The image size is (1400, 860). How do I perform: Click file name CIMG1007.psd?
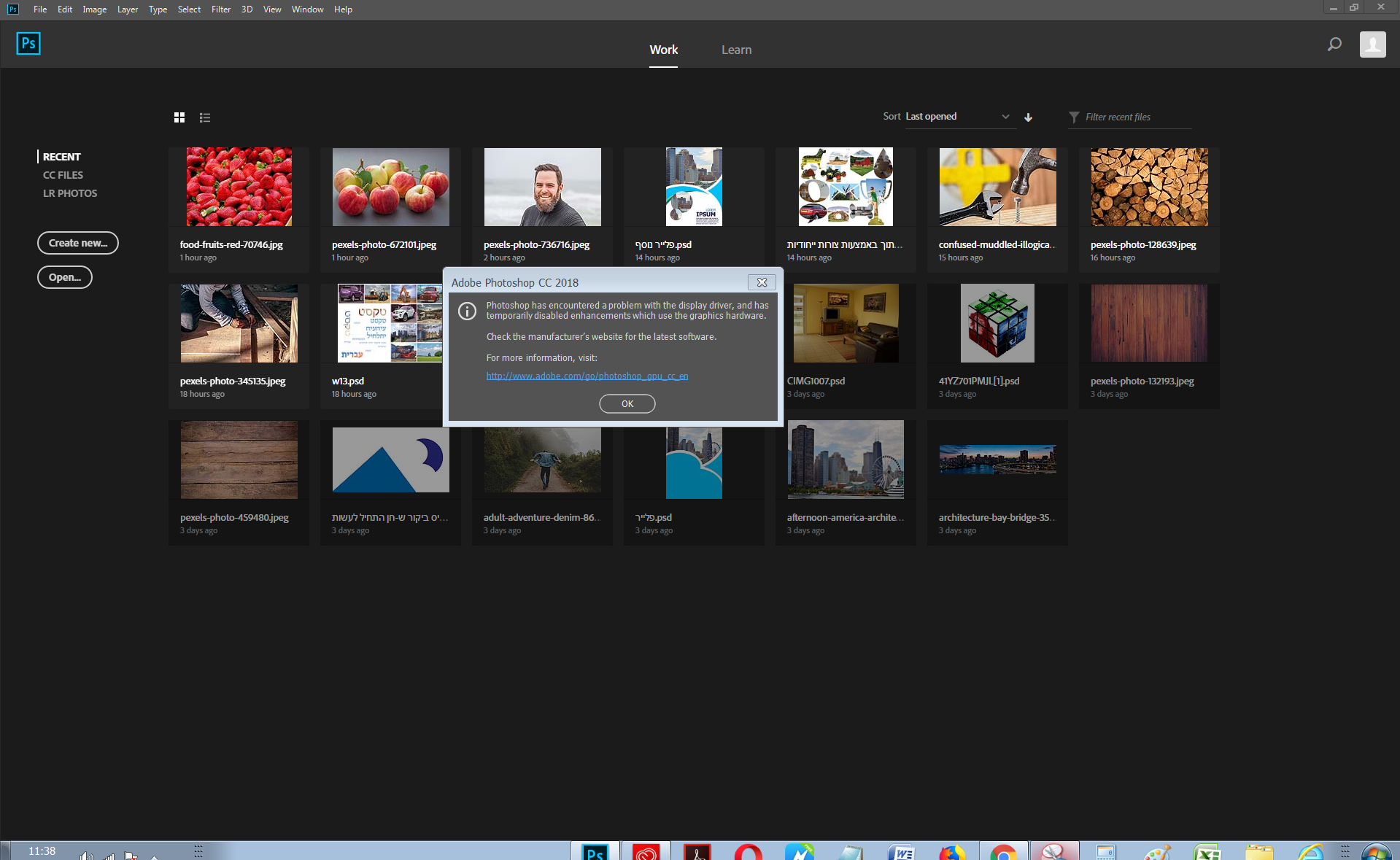point(816,381)
